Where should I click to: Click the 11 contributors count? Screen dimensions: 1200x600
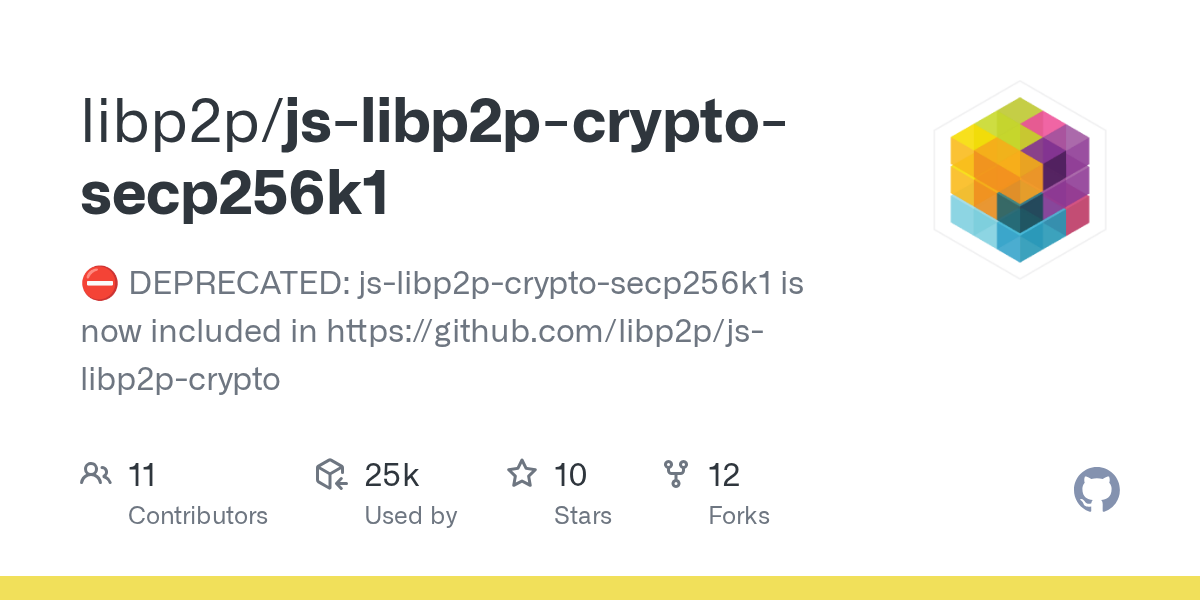point(142,475)
